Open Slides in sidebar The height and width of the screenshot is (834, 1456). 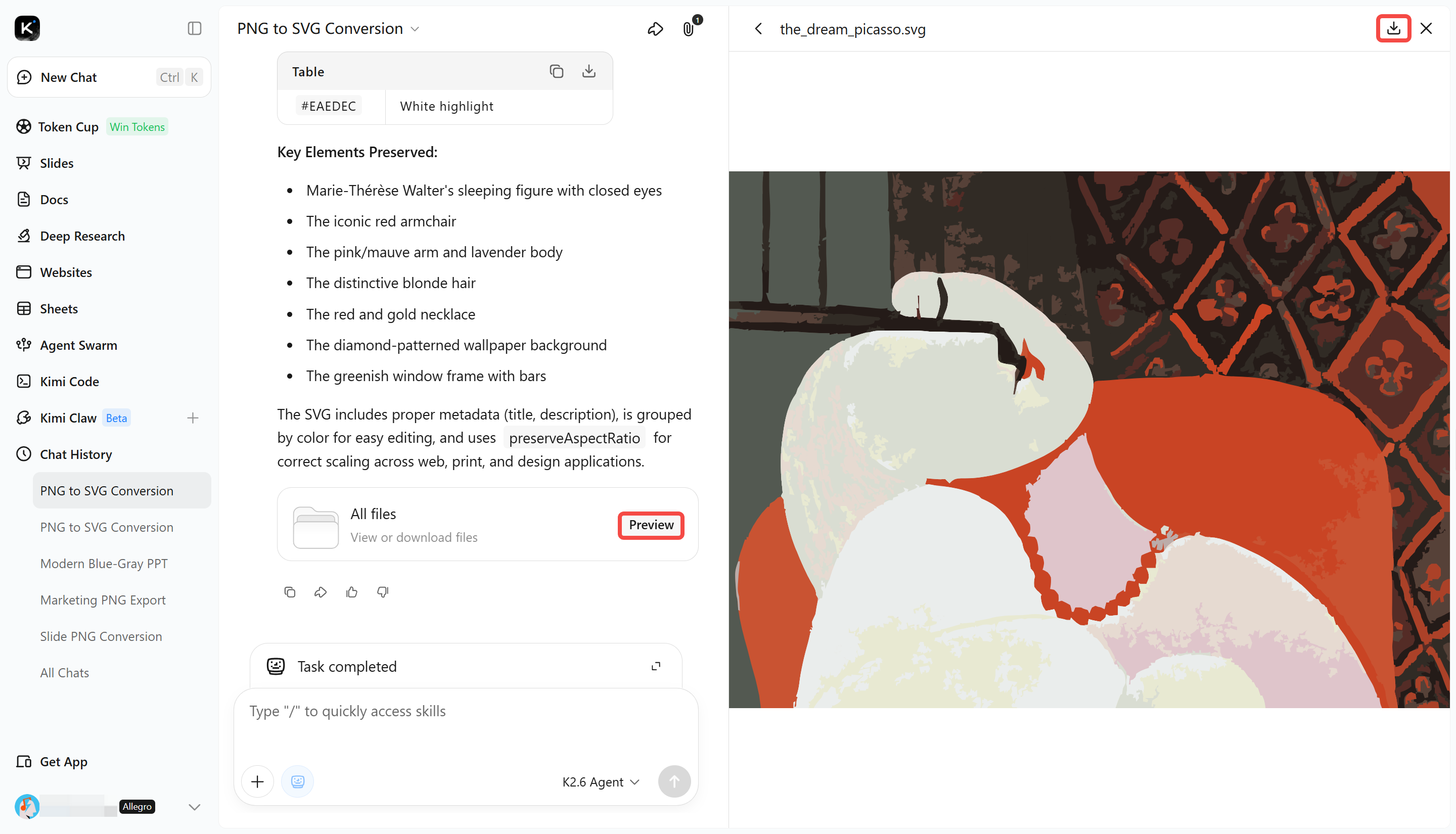[57, 163]
